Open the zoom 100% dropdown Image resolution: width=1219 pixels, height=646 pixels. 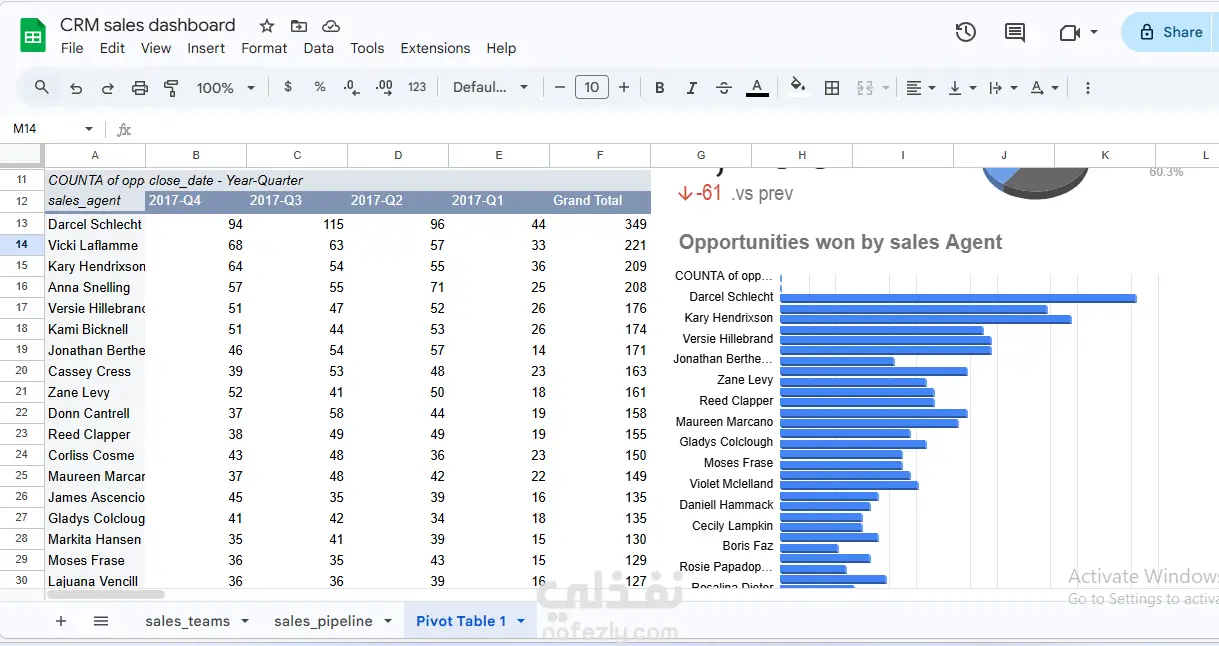(x=226, y=88)
